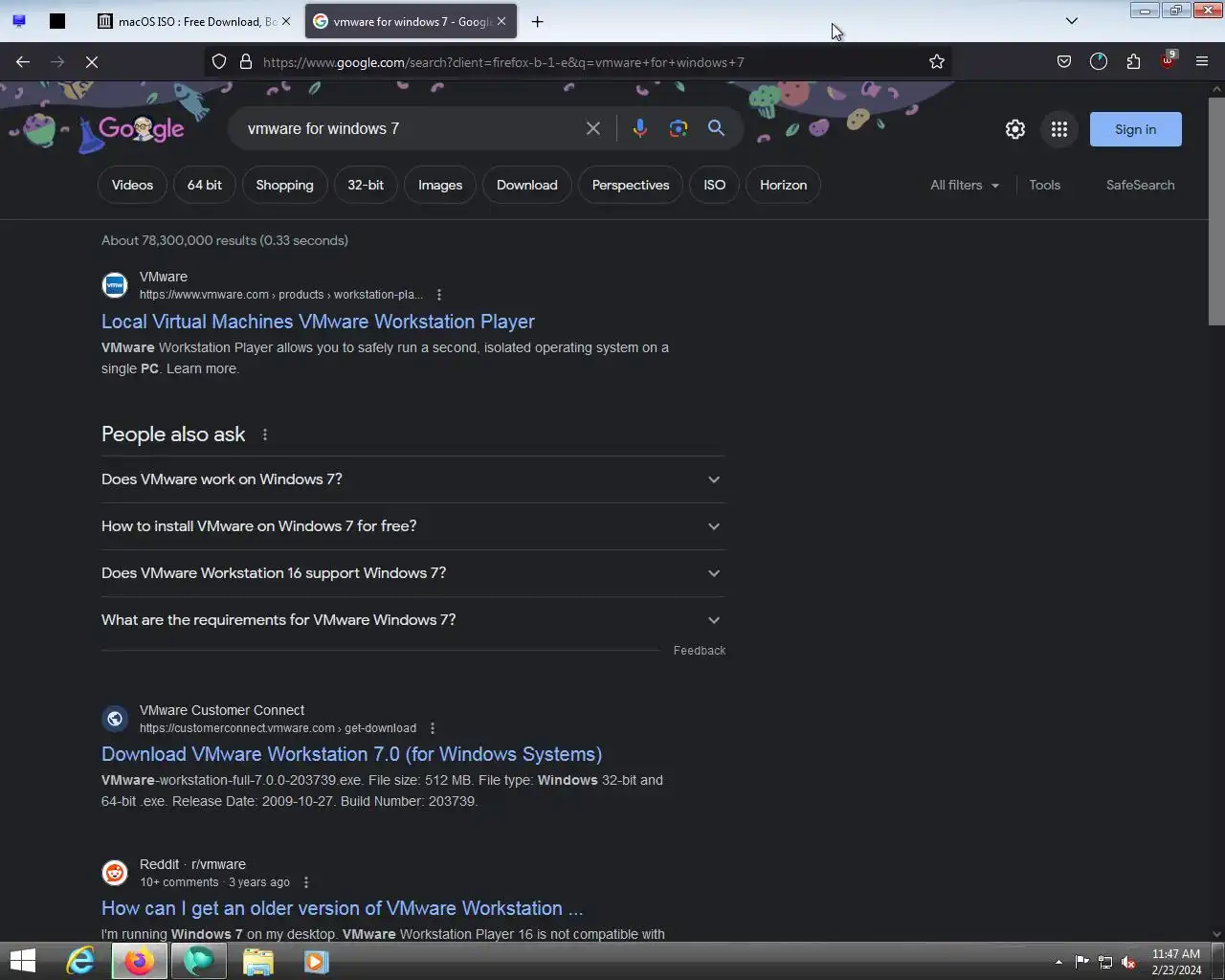Select the 32-bit filter chip
The height and width of the screenshot is (980, 1225).
tap(366, 185)
